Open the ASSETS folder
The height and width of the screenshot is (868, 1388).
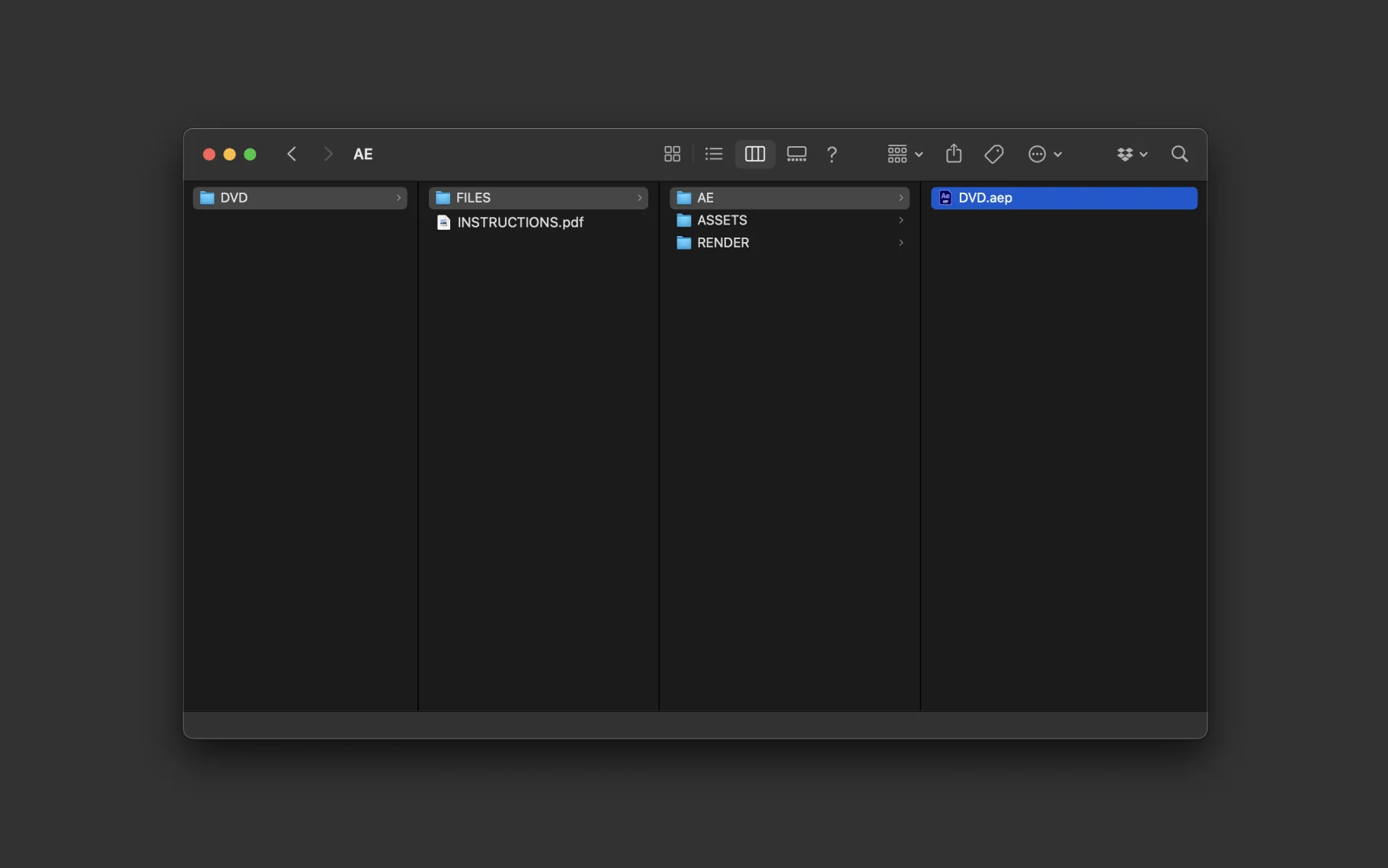point(721,220)
